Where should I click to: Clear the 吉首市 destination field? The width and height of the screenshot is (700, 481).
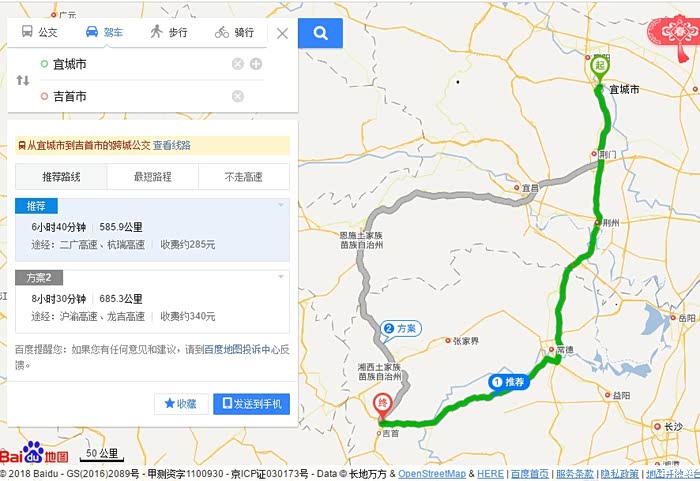point(238,96)
